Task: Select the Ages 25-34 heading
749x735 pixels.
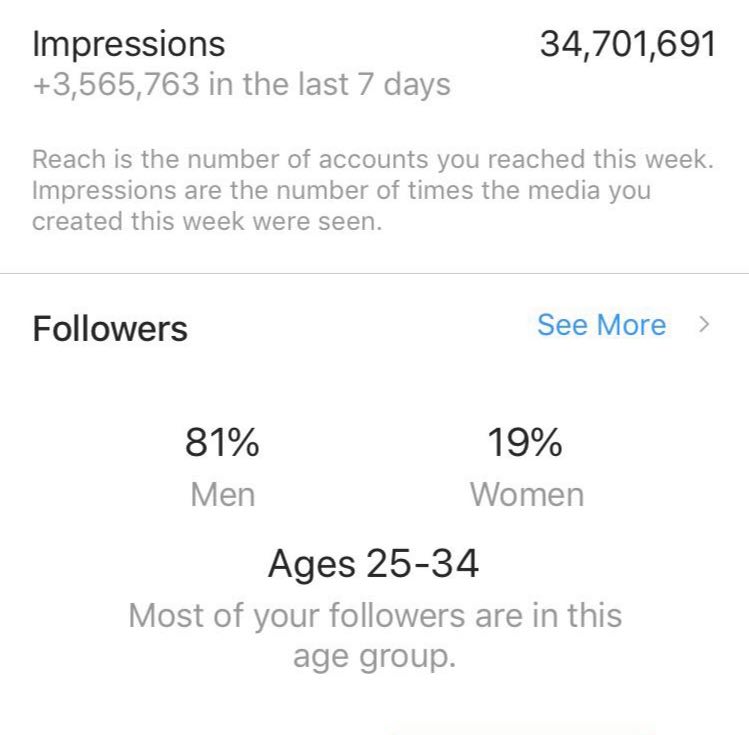Action: click(373, 565)
